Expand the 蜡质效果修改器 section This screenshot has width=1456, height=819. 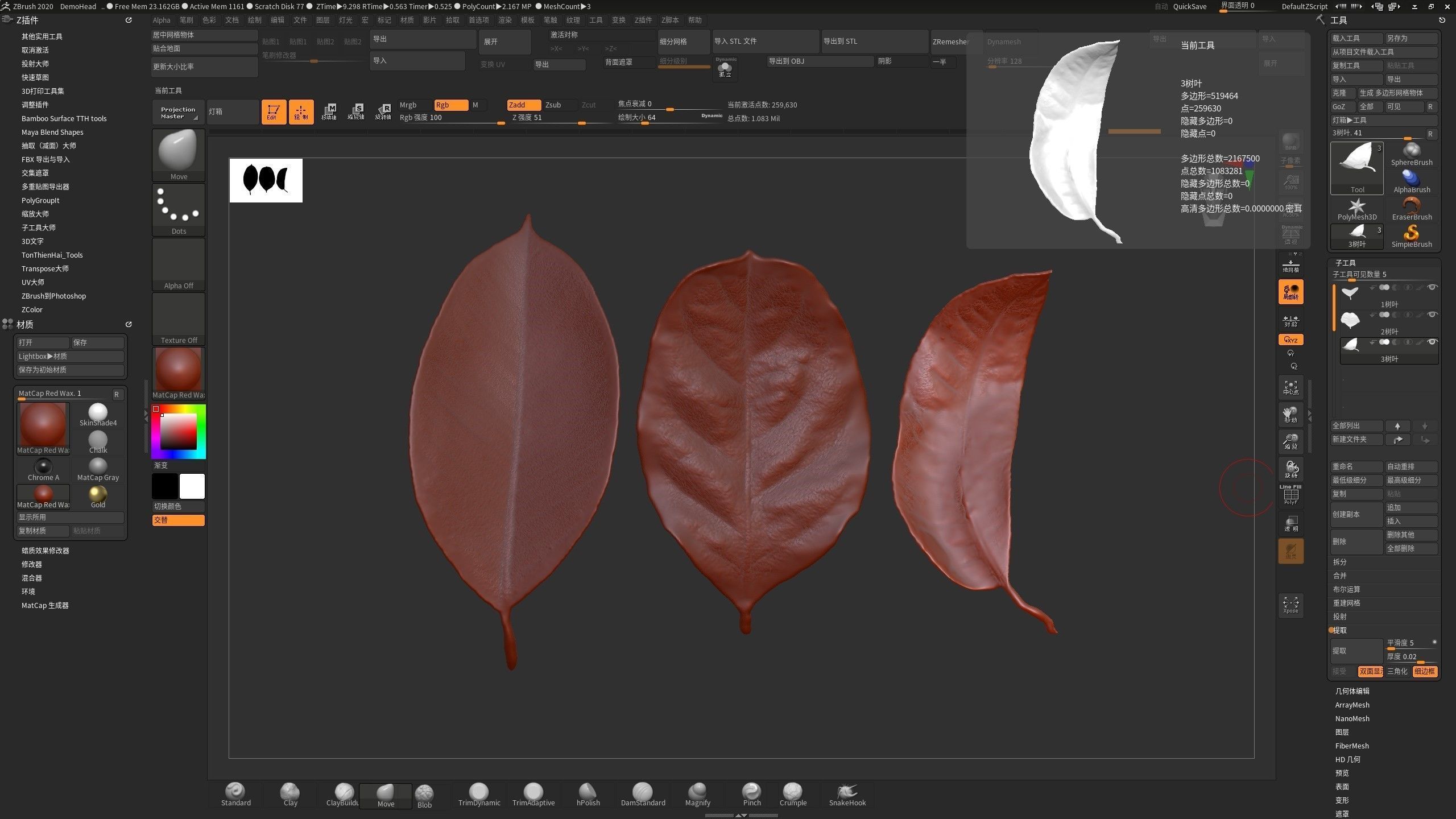(45, 551)
